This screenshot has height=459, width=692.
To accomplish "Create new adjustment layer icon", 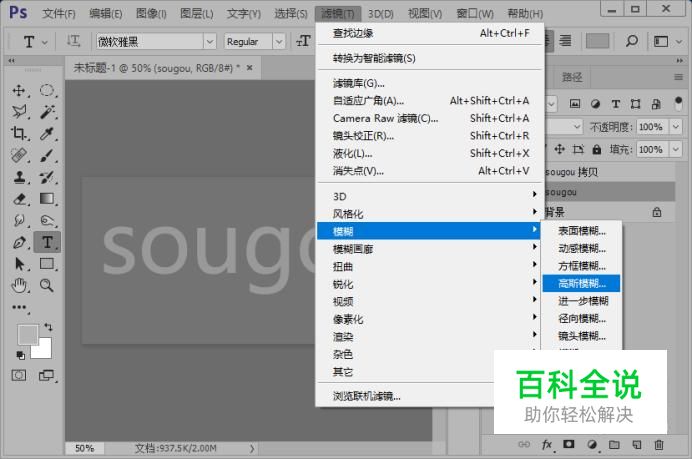I will pos(592,444).
